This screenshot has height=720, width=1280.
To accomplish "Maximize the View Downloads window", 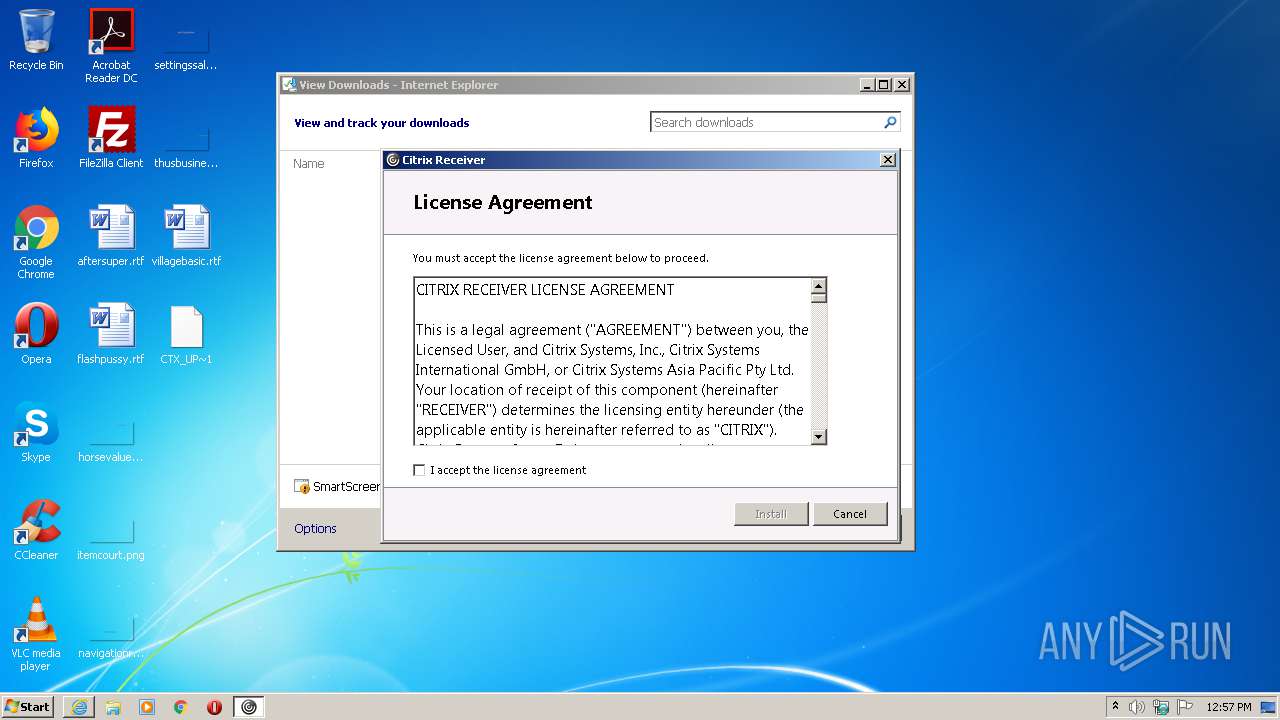I will pos(884,85).
